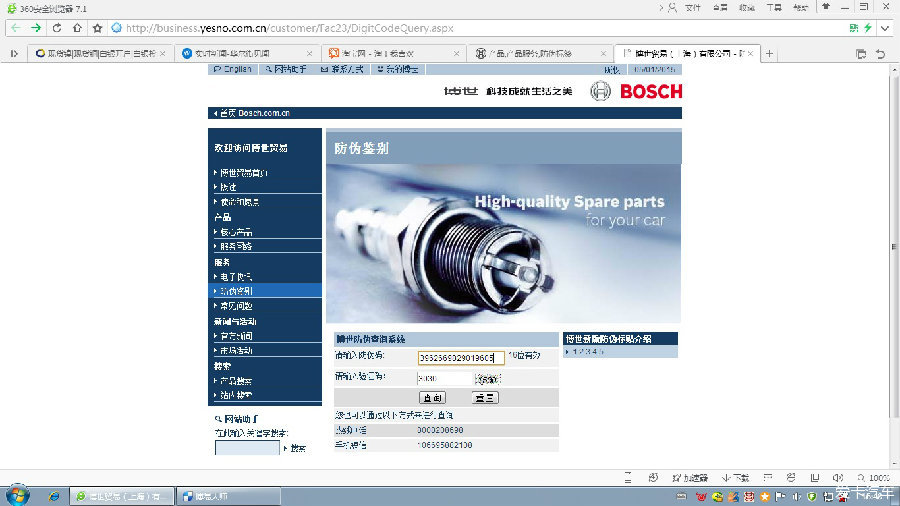
Task: Launch Internet Explorer from taskbar
Action: tap(53, 496)
